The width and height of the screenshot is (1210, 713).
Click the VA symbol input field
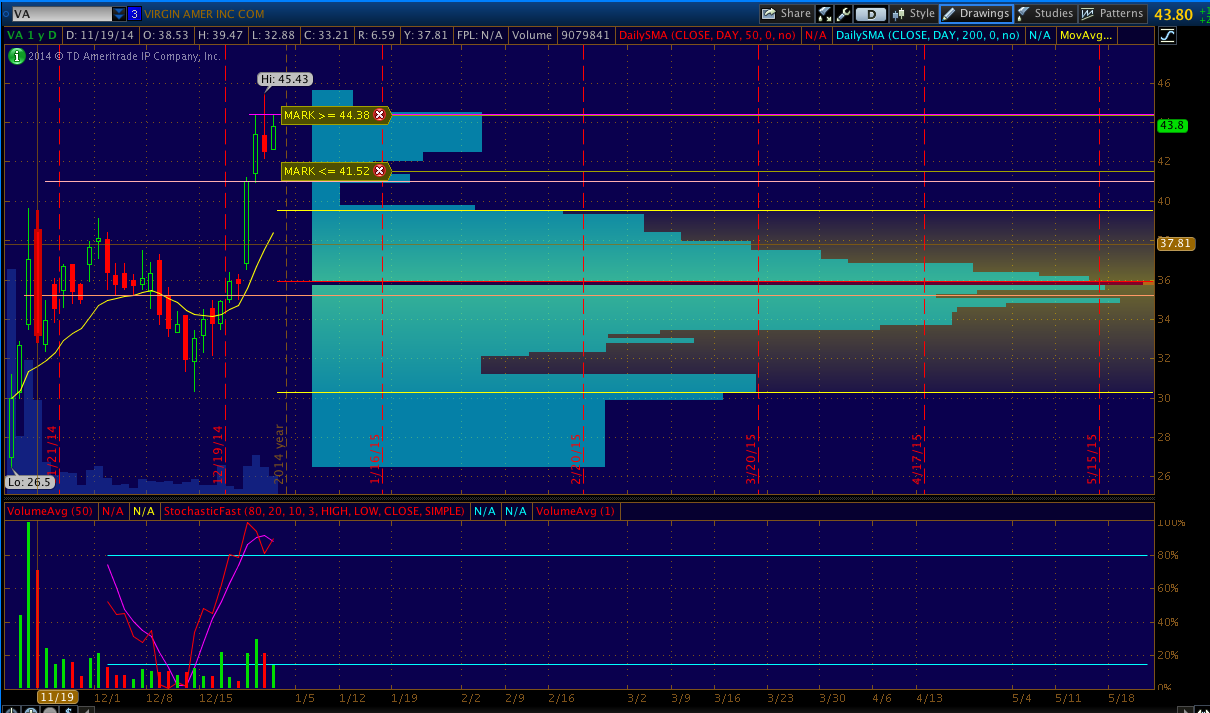58,14
